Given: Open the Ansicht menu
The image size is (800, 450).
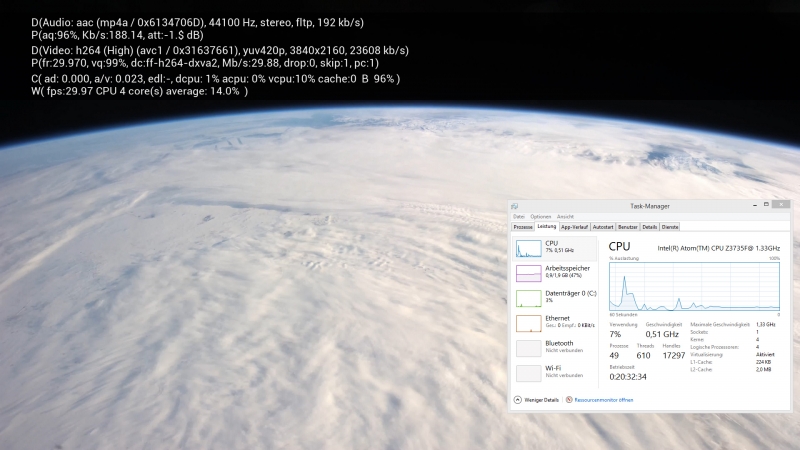Looking at the screenshot, I should pyautogui.click(x=565, y=217).
